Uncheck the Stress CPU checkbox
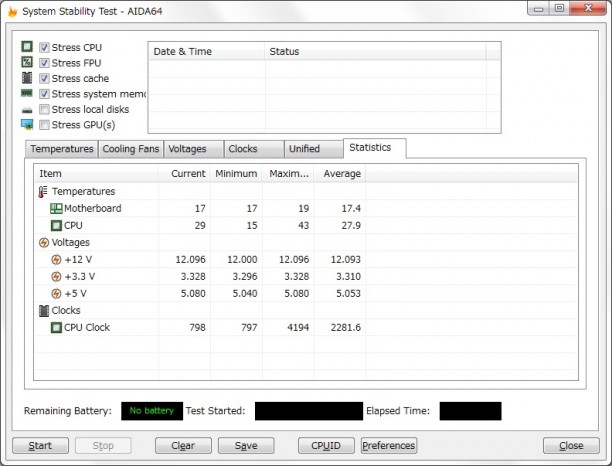This screenshot has width=612, height=466. (44, 48)
